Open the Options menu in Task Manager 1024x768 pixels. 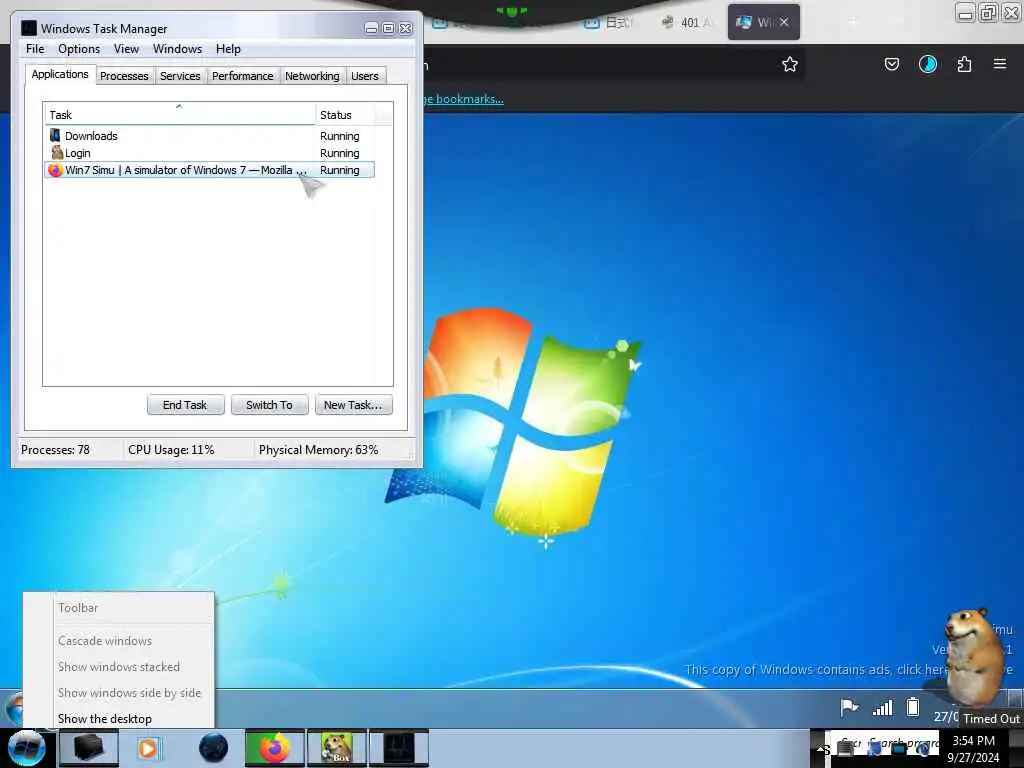(x=79, y=49)
